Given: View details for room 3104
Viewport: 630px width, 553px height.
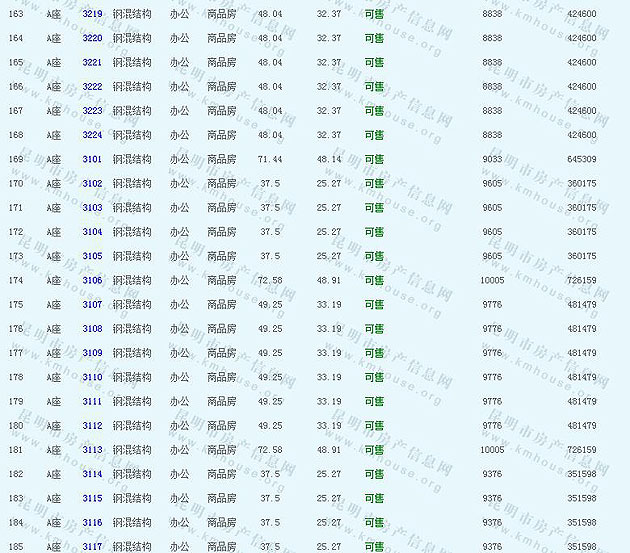Looking at the screenshot, I should click(x=92, y=232).
